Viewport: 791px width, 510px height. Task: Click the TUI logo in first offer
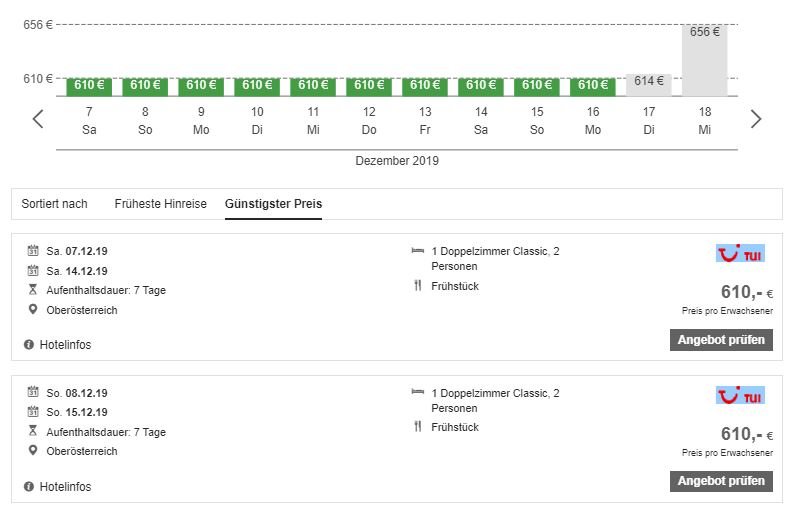click(740, 254)
